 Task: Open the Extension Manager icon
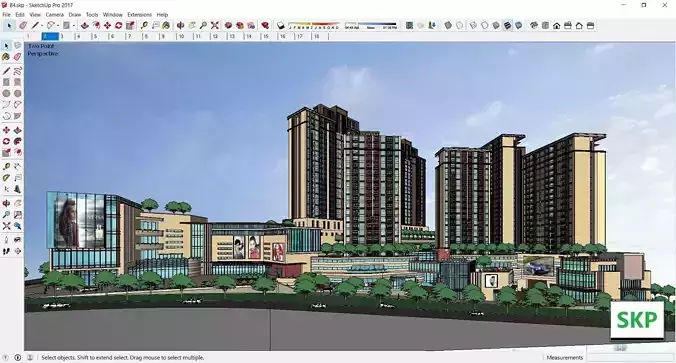click(x=266, y=25)
